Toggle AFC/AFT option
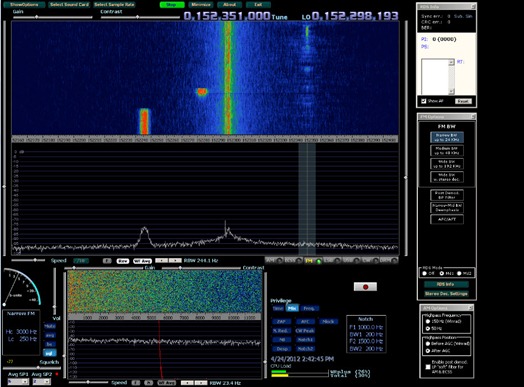 tap(447, 220)
